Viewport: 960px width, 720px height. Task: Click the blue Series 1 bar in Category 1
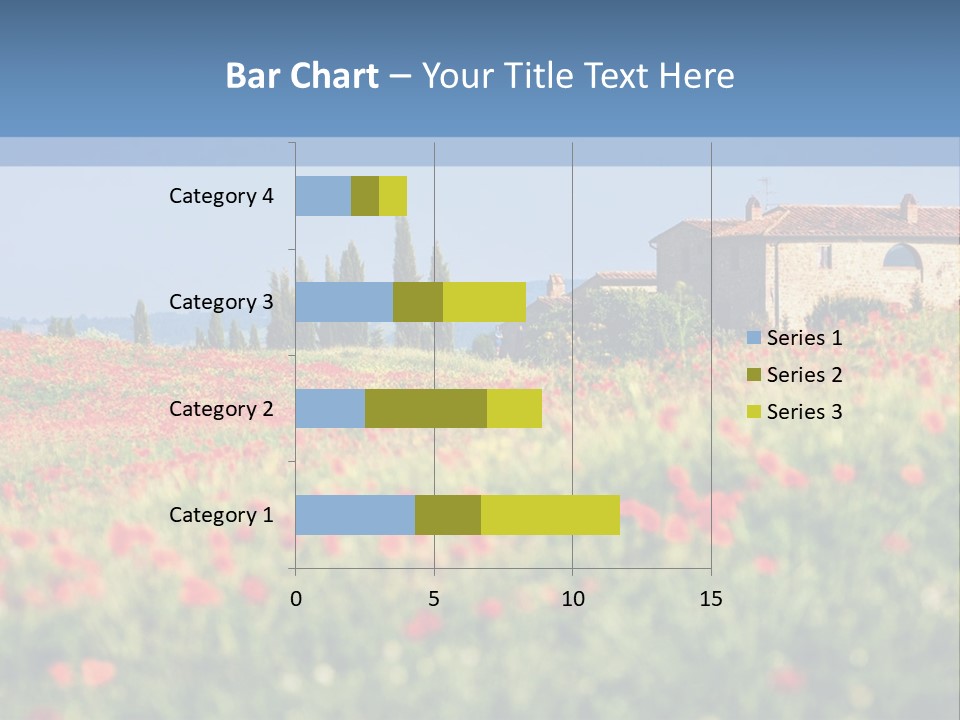click(x=355, y=515)
